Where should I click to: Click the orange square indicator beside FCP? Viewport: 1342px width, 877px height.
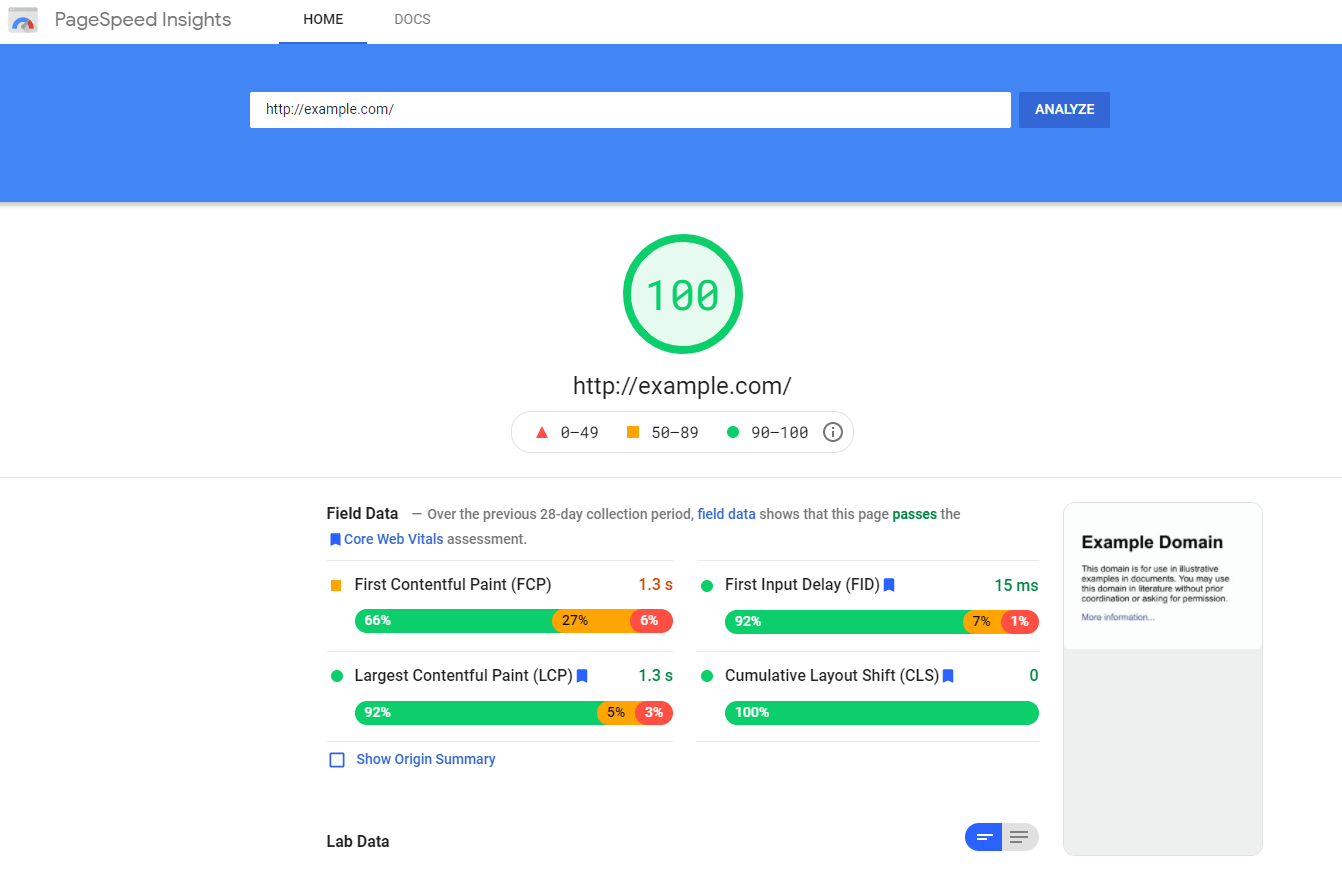[337, 585]
